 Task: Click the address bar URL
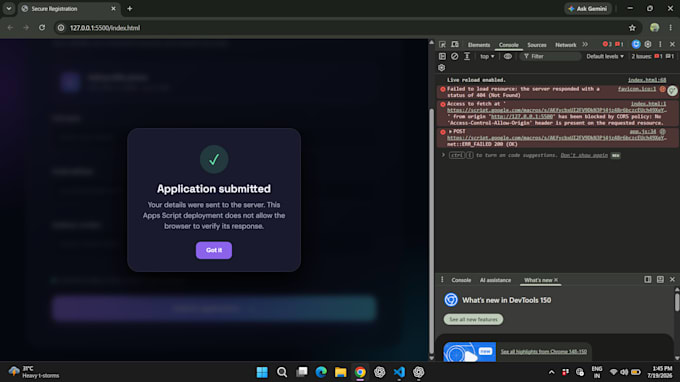tap(105, 28)
